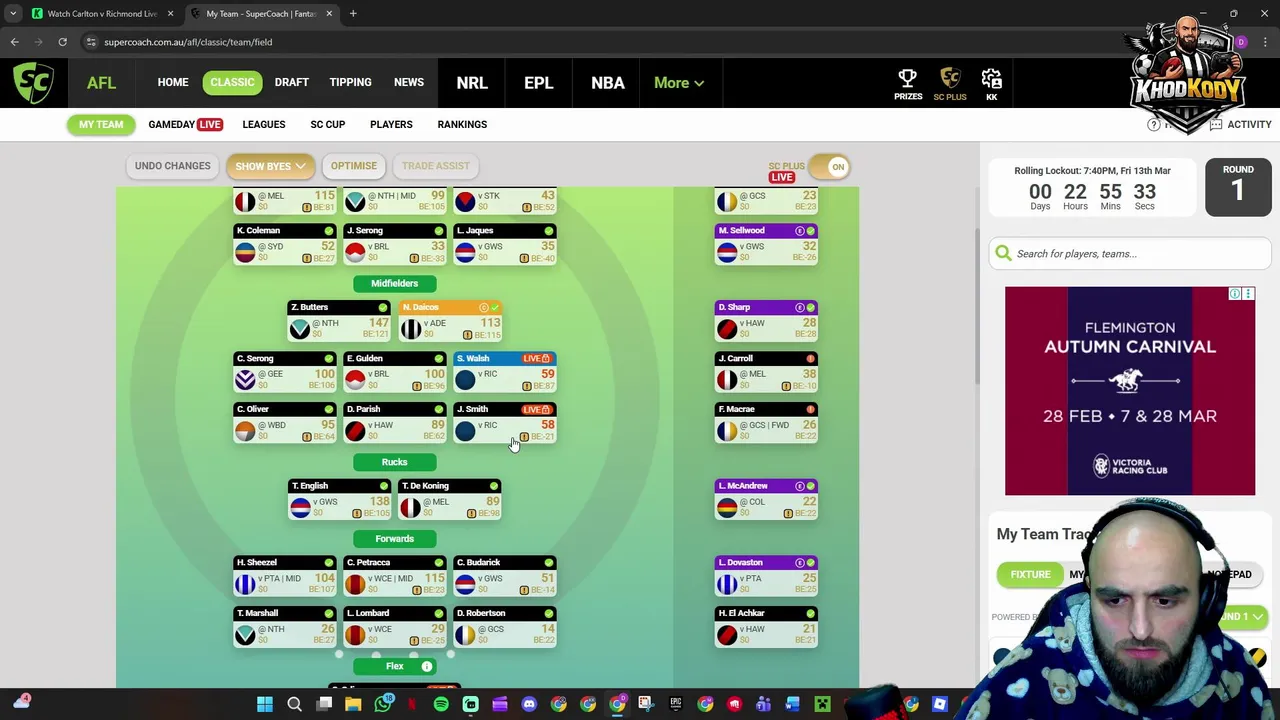Viewport: 1280px width, 720px height.
Task: Click the Undo Changes button
Action: 173,166
